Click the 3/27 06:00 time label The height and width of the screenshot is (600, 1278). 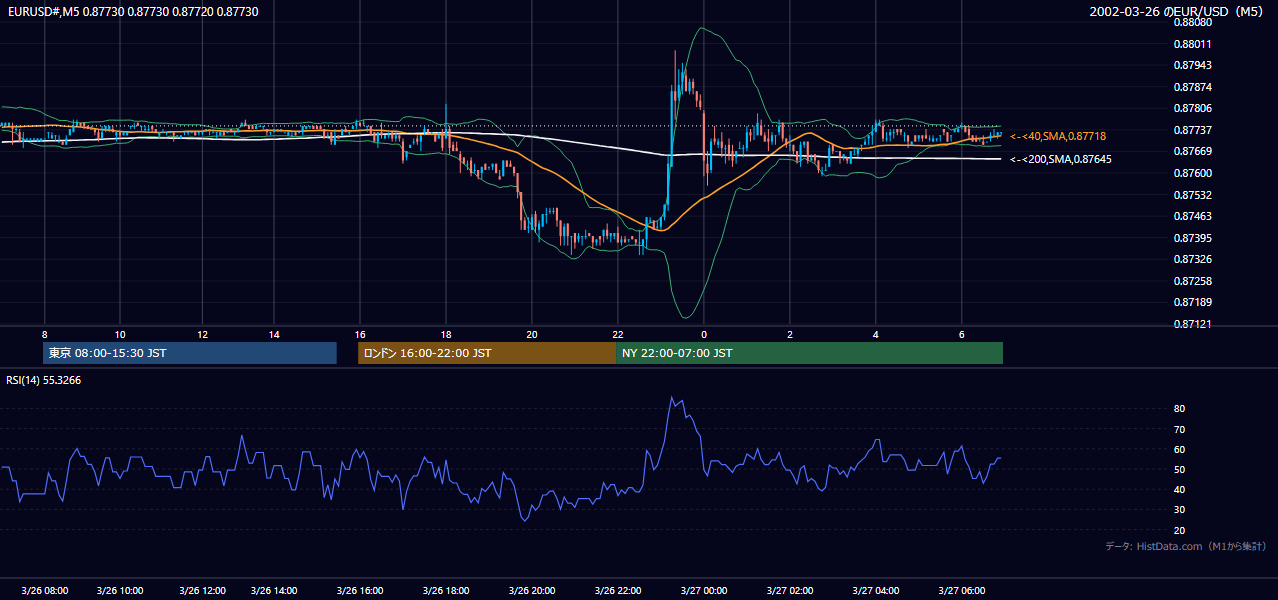click(x=962, y=590)
